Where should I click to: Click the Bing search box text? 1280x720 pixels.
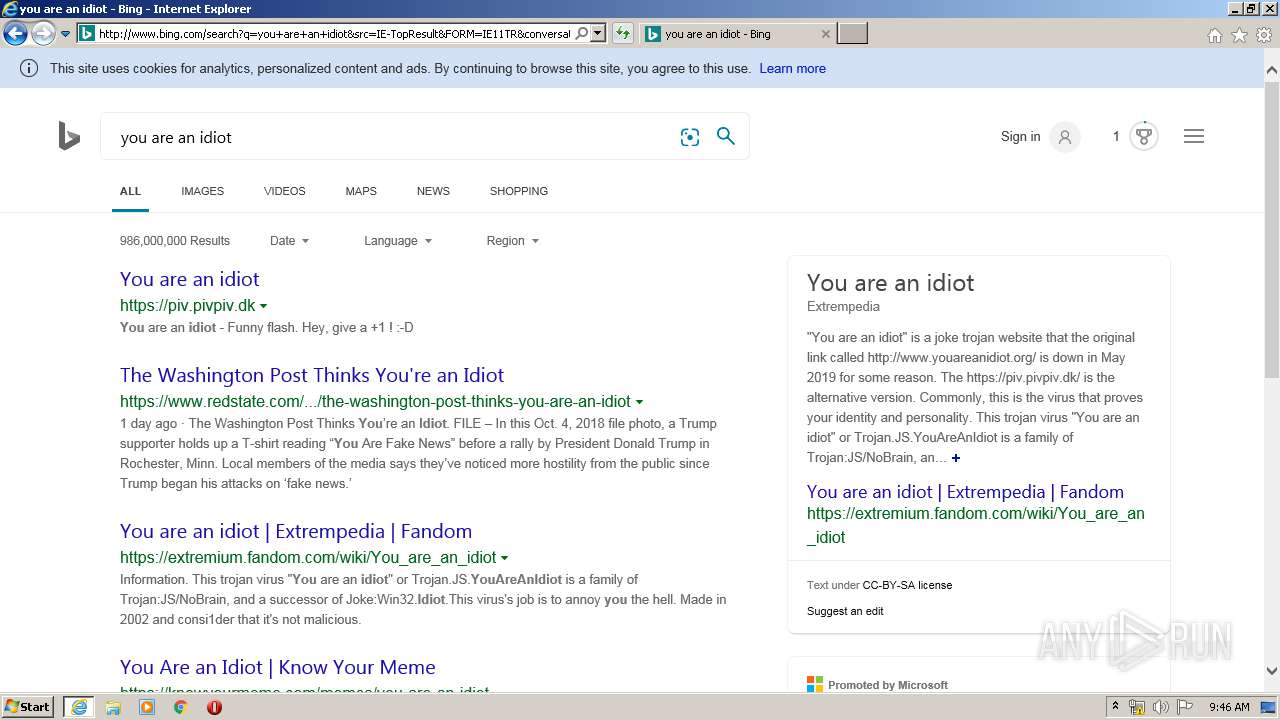(176, 138)
